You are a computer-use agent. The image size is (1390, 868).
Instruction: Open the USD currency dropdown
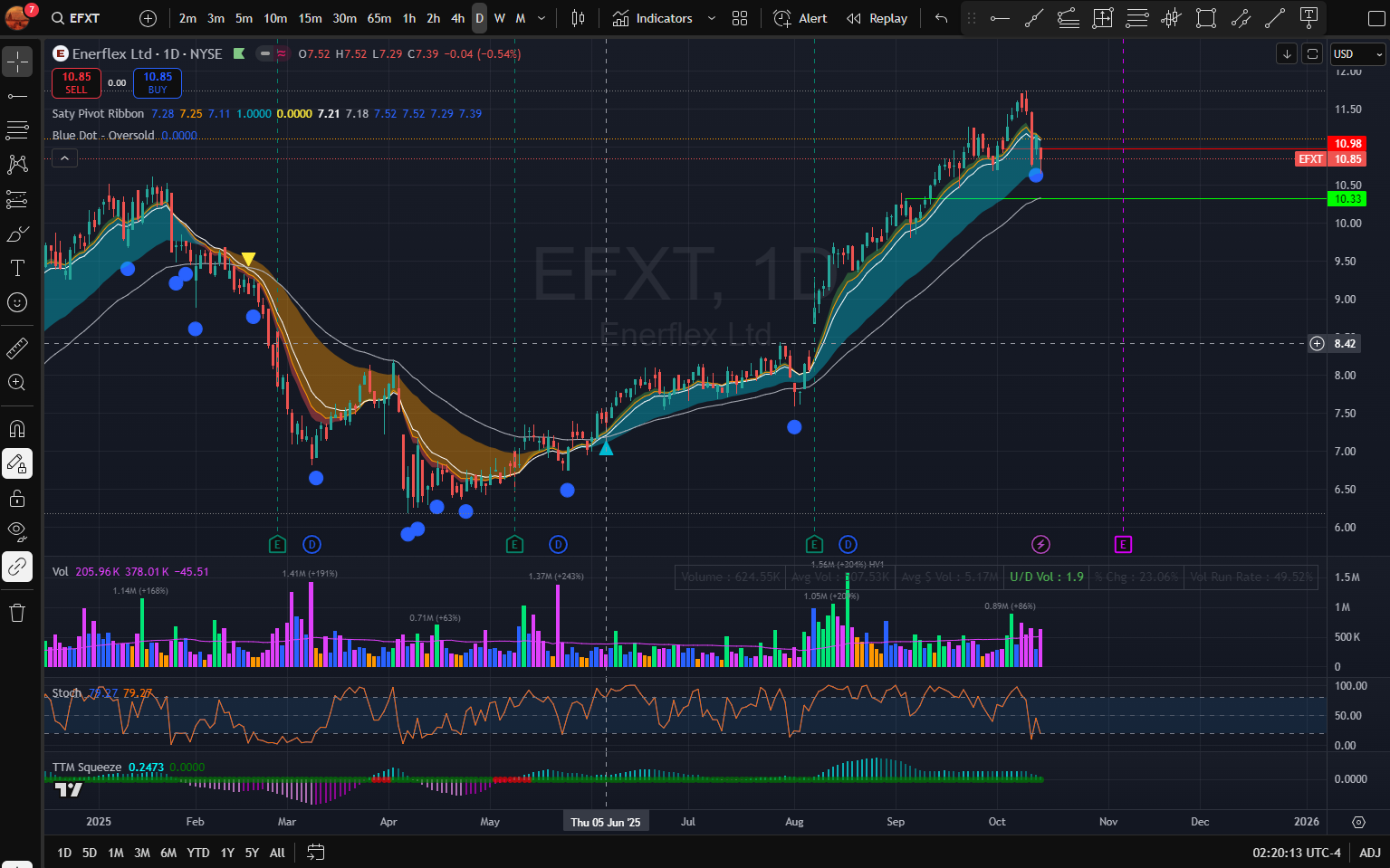pos(1358,54)
